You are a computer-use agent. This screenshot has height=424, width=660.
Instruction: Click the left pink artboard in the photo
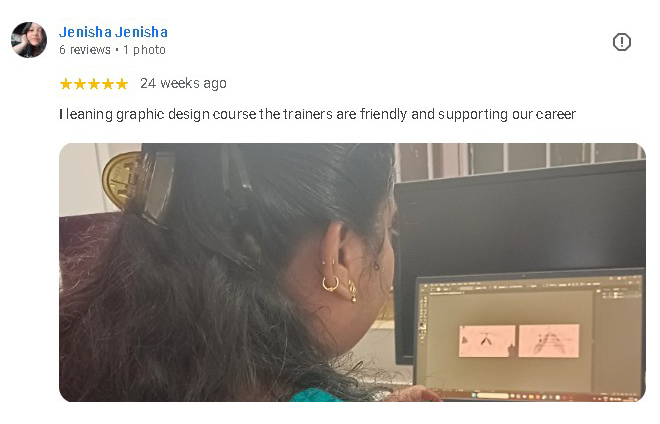tap(487, 341)
